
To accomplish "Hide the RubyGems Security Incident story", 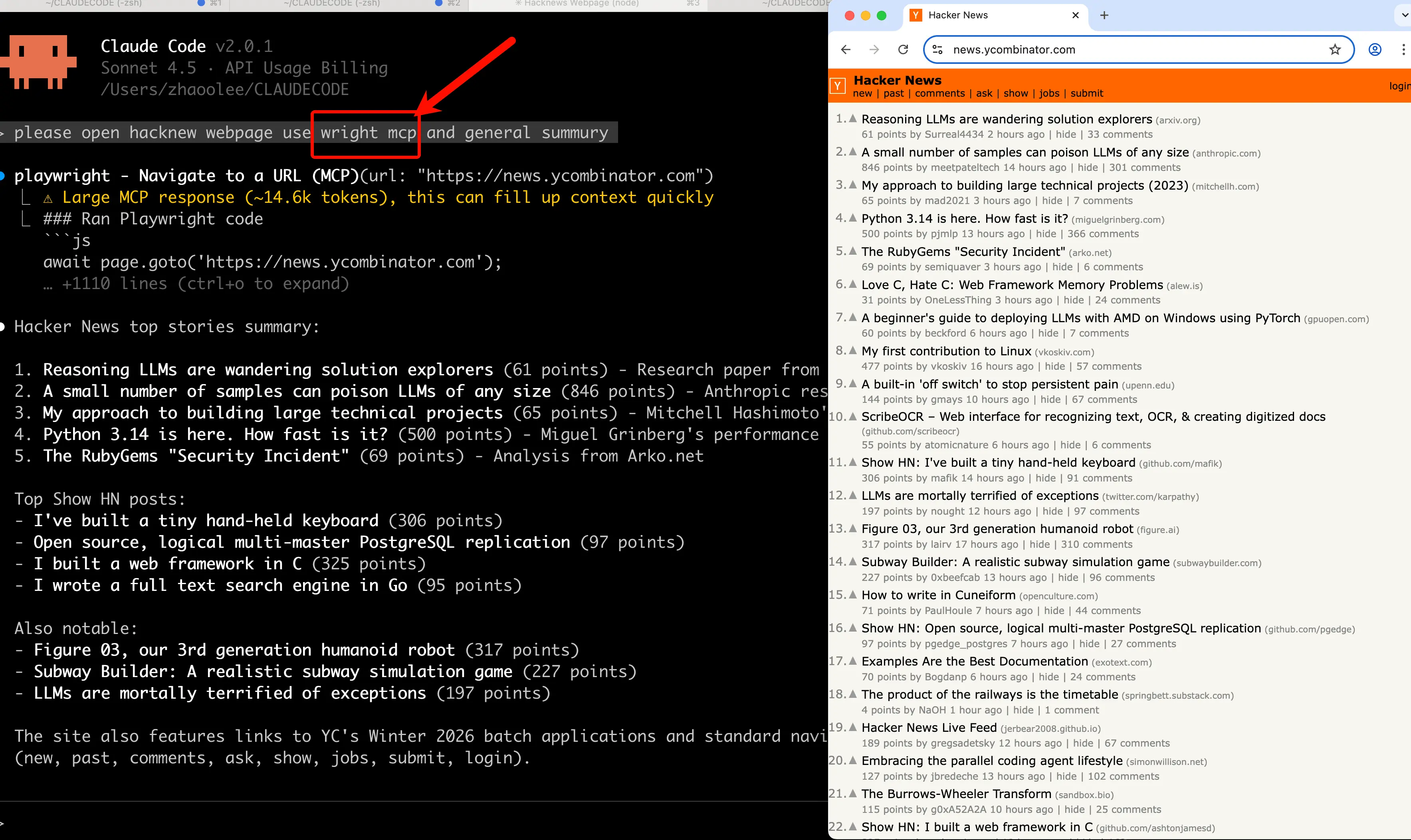I will (1062, 267).
